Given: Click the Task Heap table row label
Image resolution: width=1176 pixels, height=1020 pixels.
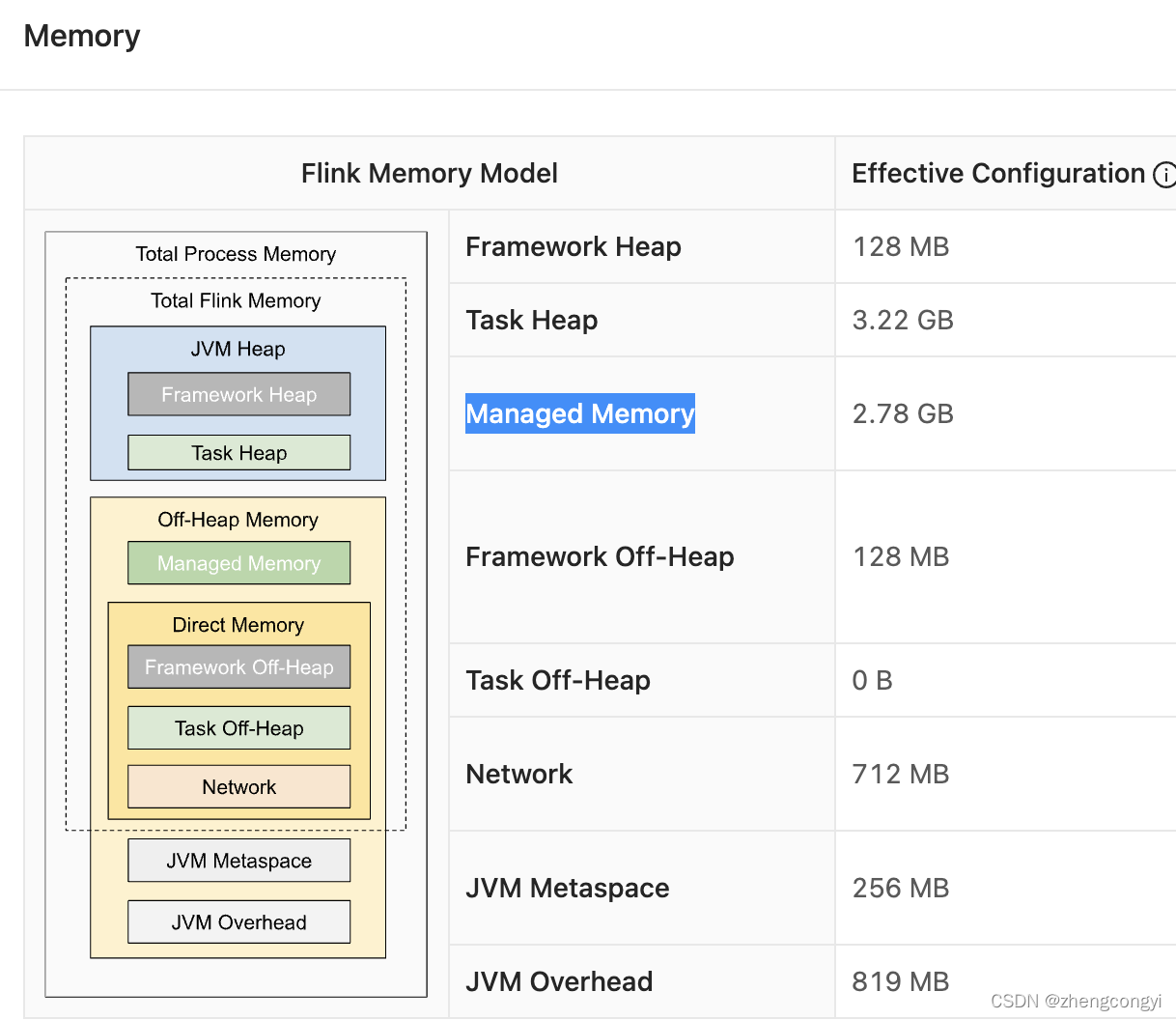Looking at the screenshot, I should 532,321.
